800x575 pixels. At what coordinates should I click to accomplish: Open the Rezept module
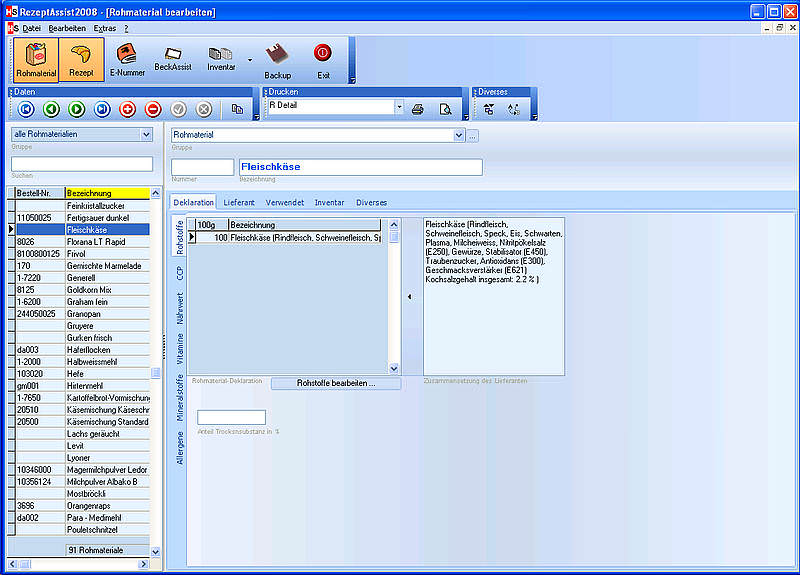pos(81,60)
